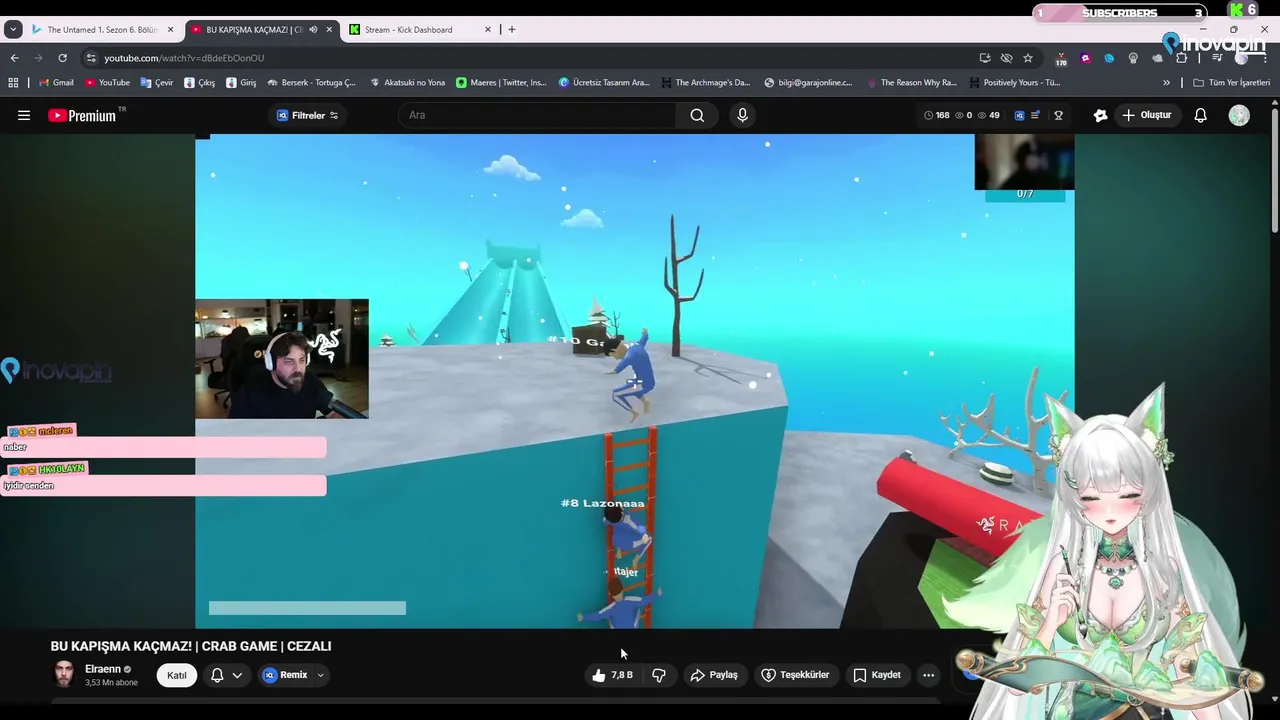Screen dimensions: 1280x720
Task: Click the Paylaş share button
Action: pos(714,675)
